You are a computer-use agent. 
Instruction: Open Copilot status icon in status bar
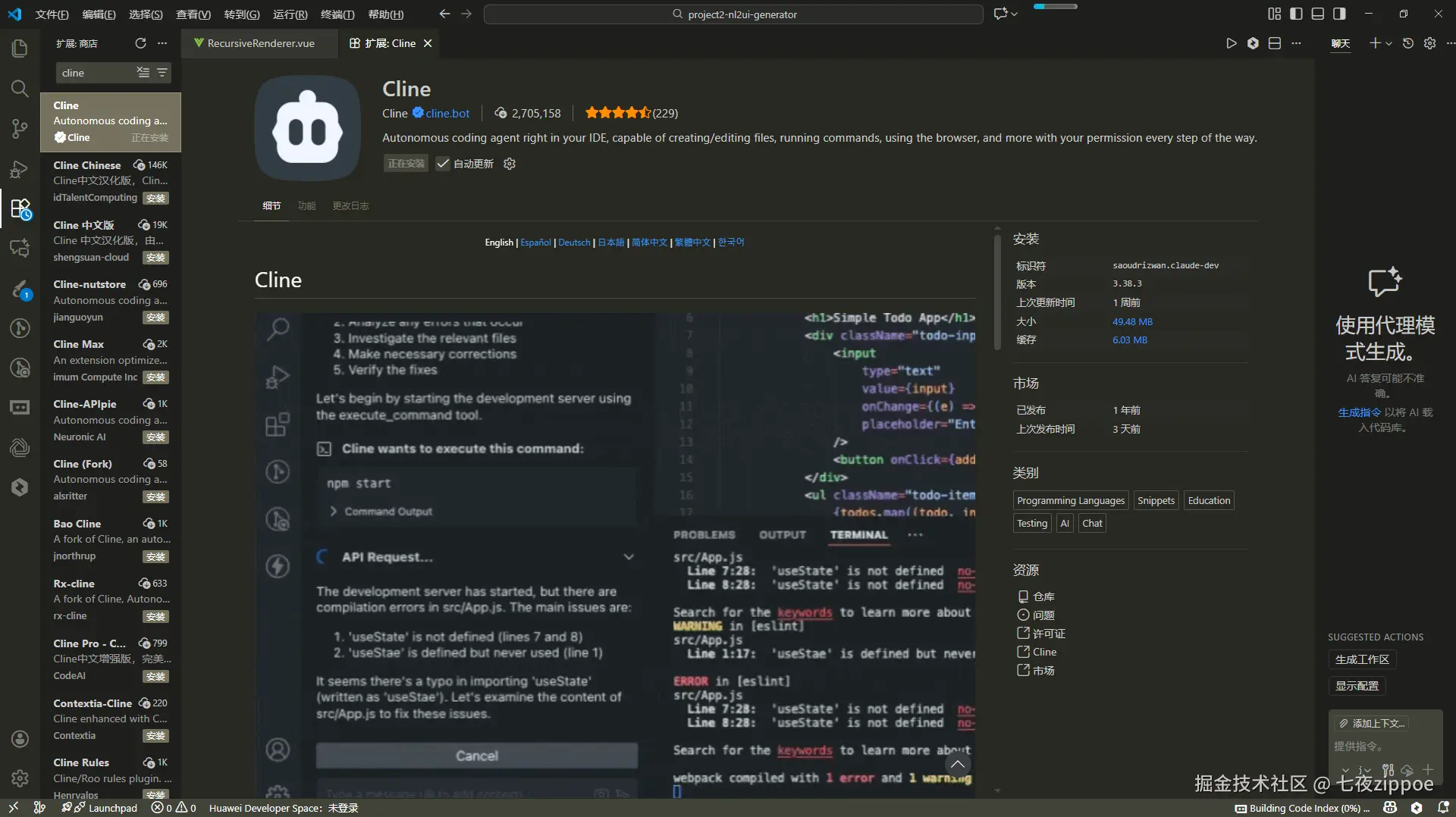click(1389, 808)
